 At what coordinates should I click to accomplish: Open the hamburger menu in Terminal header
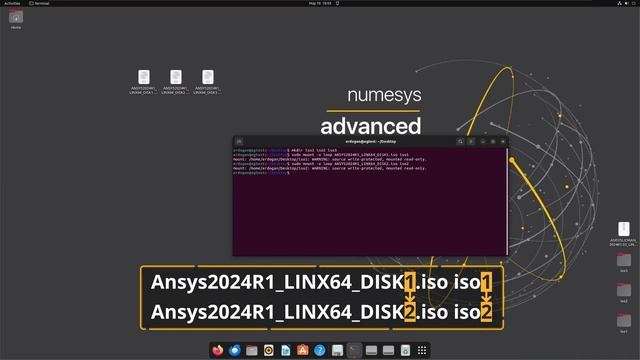pyautogui.click(x=471, y=142)
